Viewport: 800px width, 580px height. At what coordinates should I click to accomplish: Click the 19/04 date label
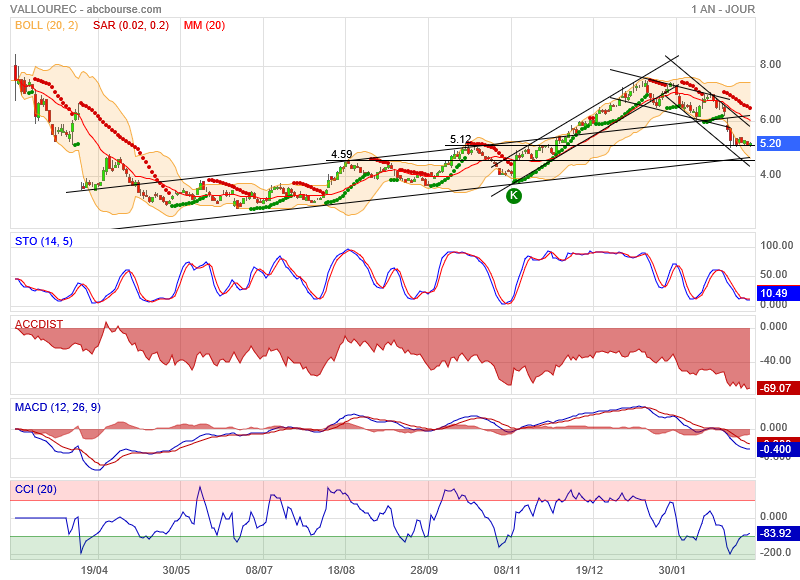coord(94,570)
